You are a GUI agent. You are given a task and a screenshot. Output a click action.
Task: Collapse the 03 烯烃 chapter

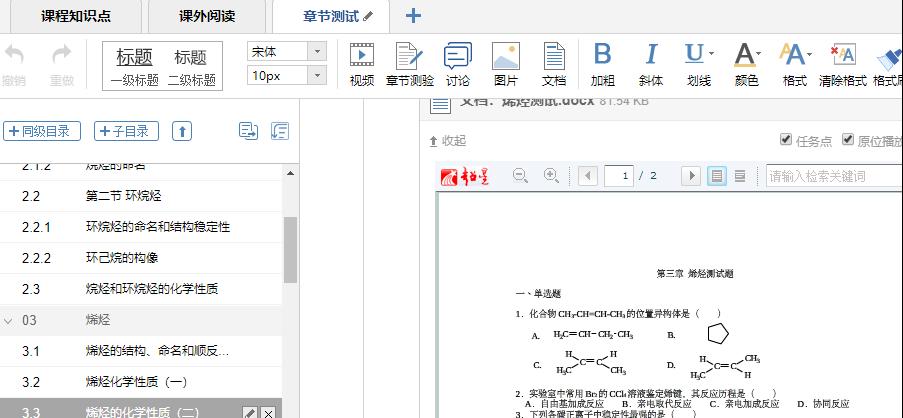(10, 321)
